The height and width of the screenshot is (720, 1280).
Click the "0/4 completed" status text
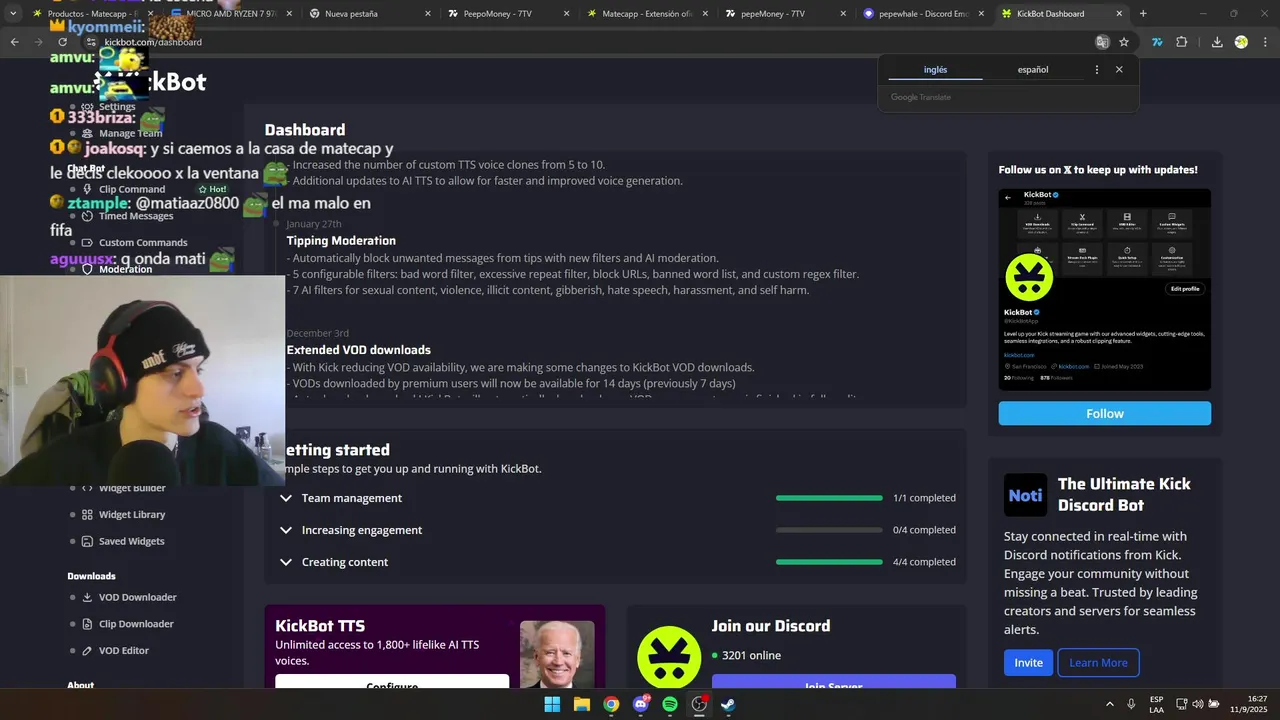coord(924,530)
